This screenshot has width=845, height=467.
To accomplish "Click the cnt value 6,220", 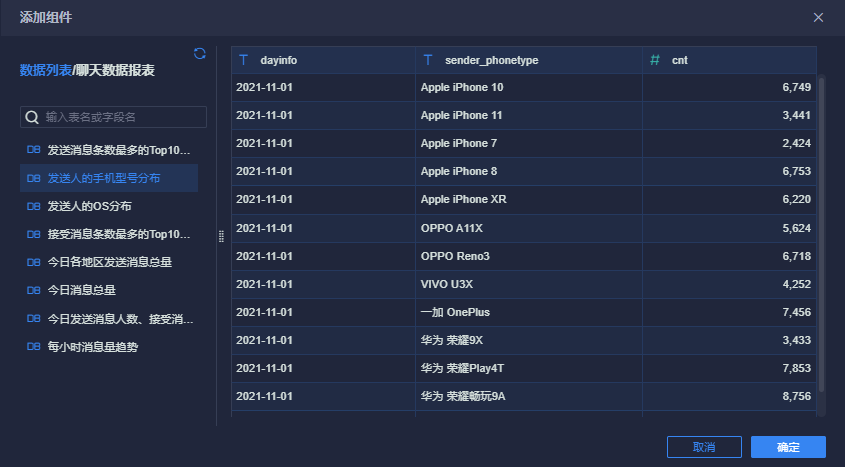I will click(x=796, y=199).
